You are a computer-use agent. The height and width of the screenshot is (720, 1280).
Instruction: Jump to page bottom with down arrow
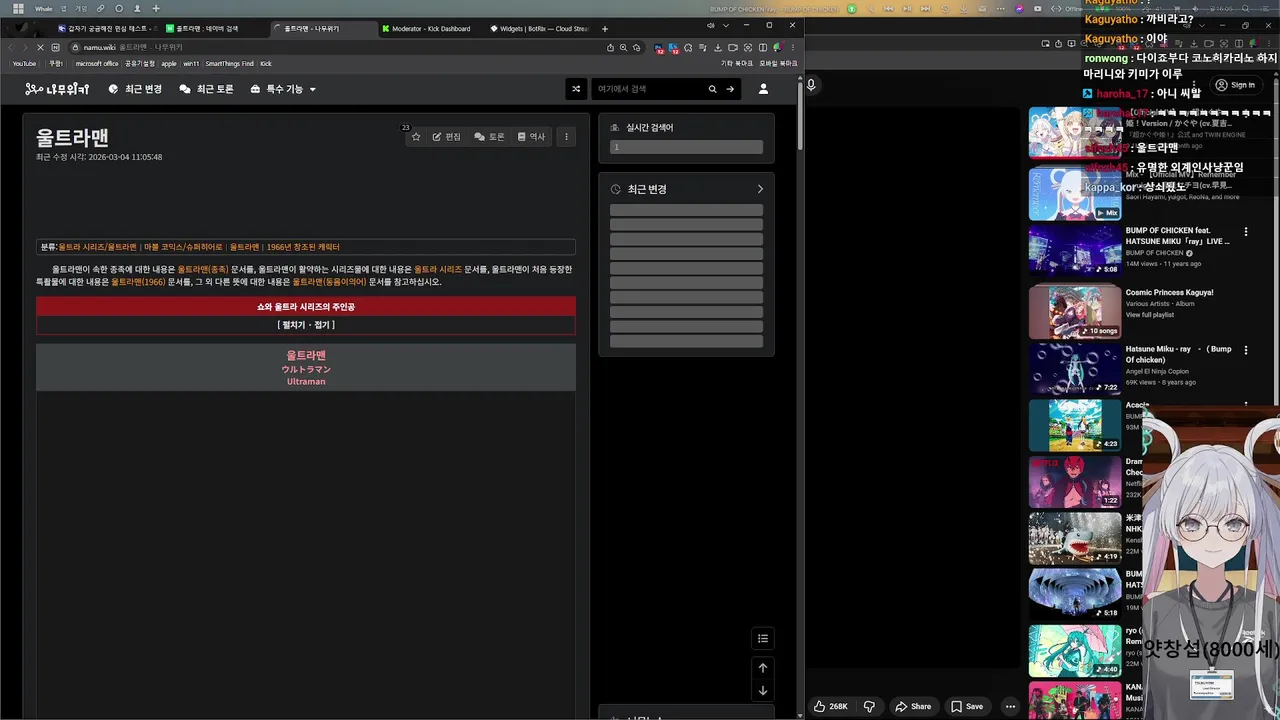tap(763, 690)
